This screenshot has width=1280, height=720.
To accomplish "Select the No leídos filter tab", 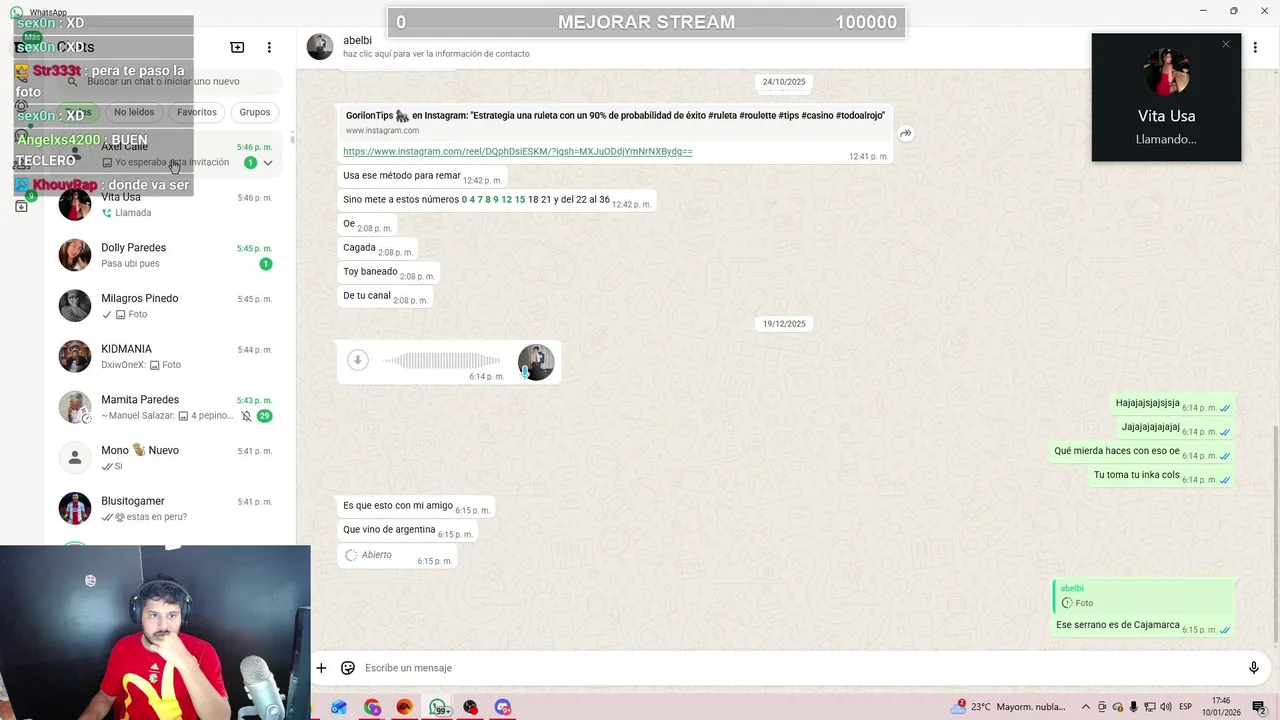I will pos(134,112).
